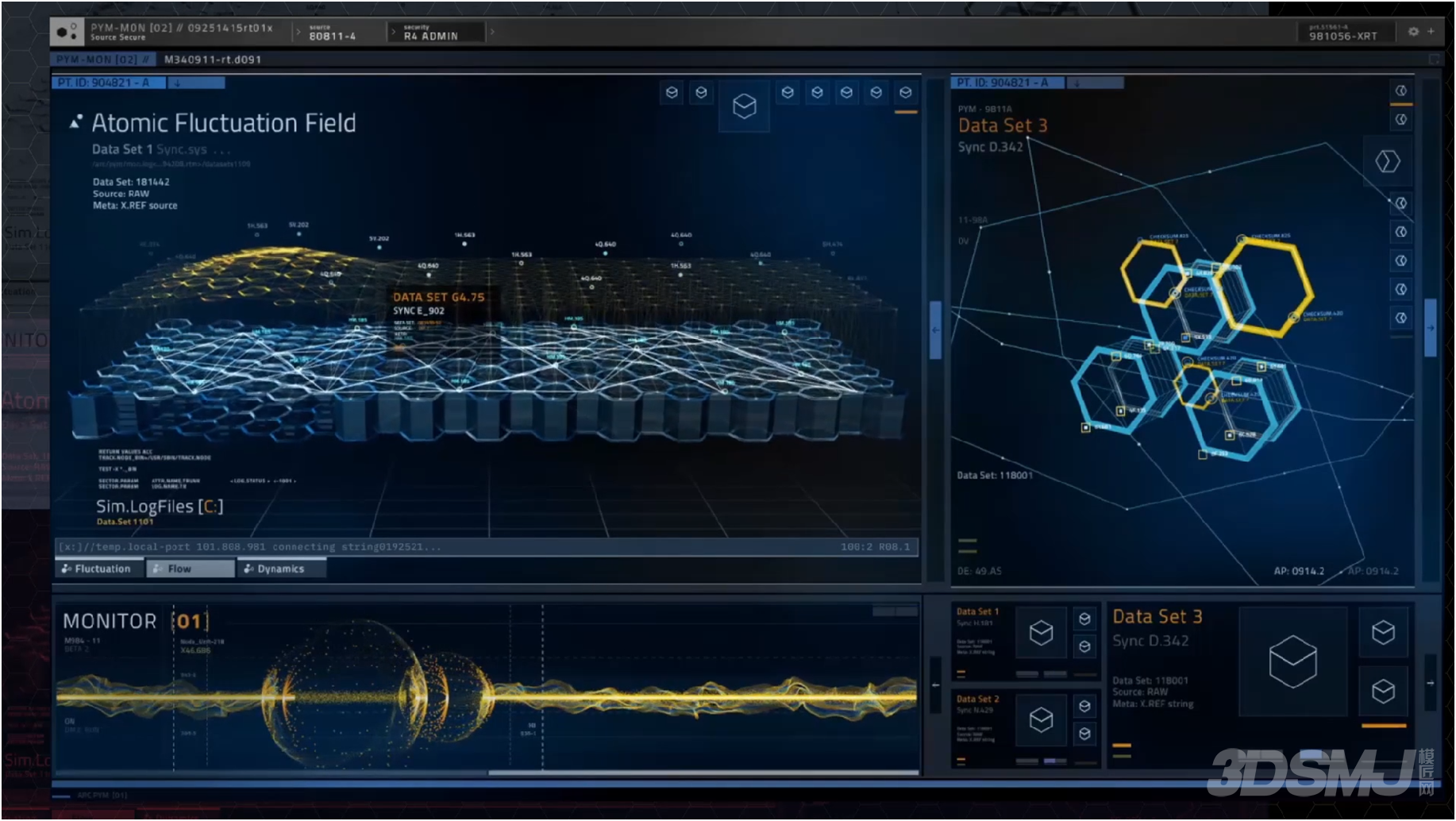
Task: Switch to the Flow tab
Action: 191,569
